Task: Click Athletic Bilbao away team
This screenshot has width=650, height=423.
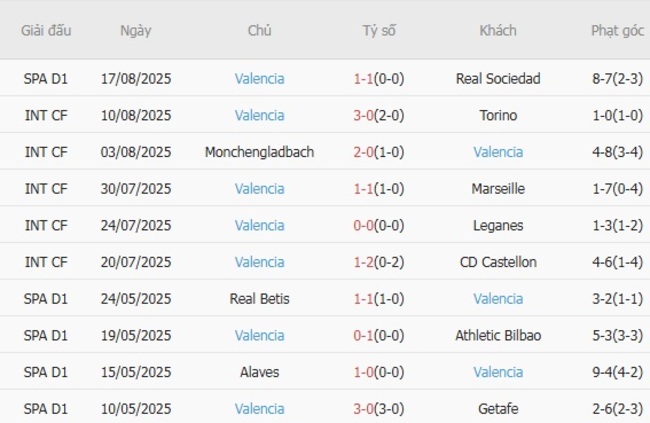Action: click(x=497, y=335)
